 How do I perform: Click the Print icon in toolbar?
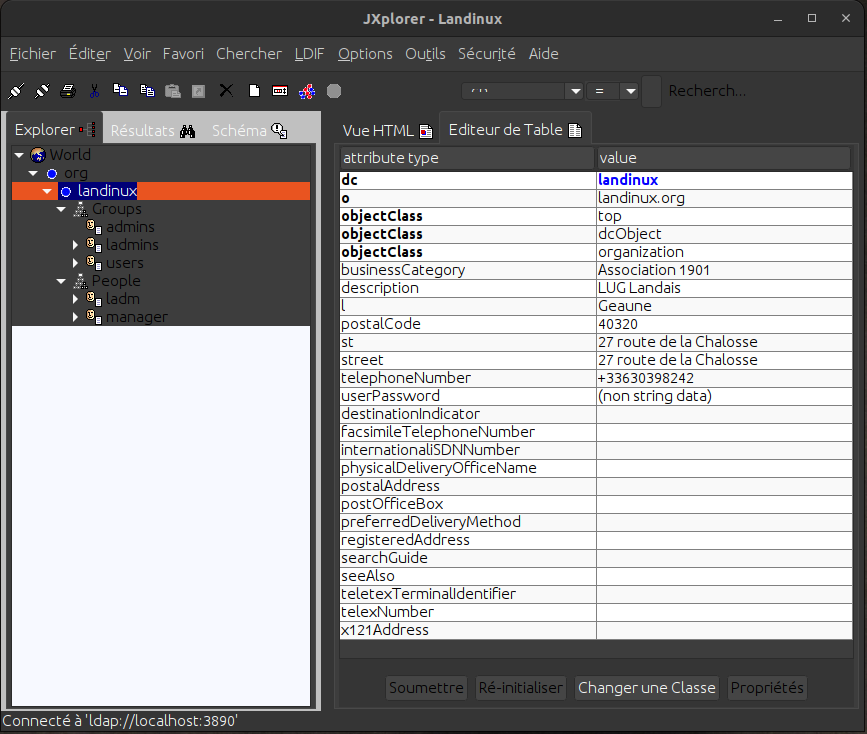click(68, 91)
